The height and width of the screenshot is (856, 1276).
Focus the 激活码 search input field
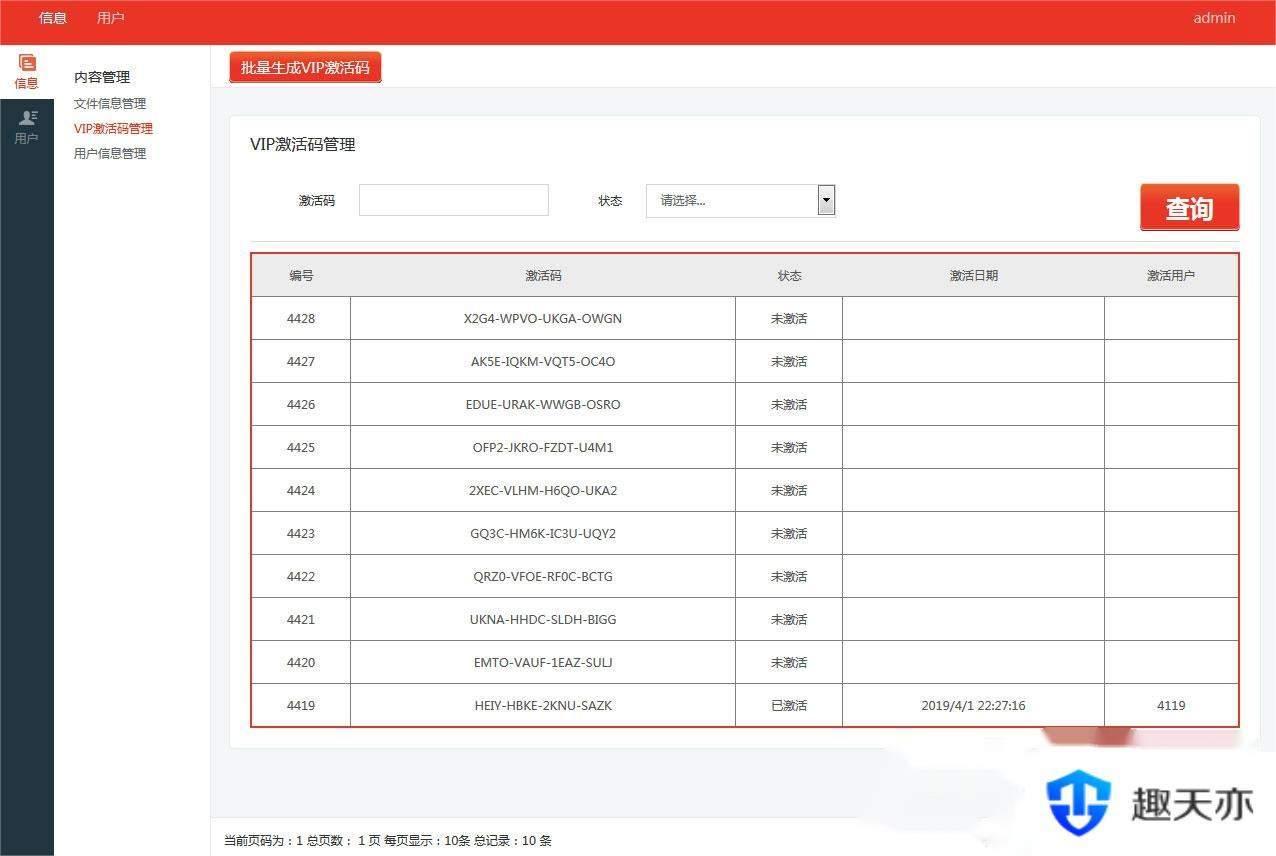point(454,200)
